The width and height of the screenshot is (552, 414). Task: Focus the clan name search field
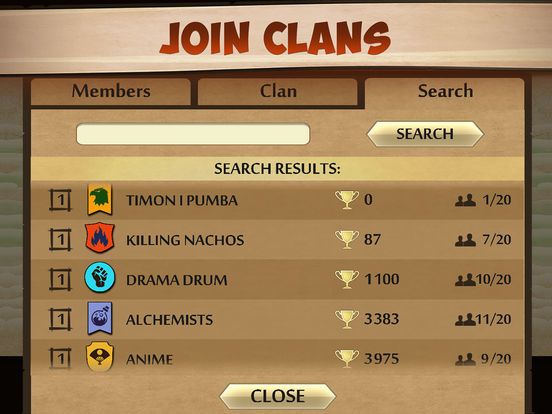[x=193, y=134]
